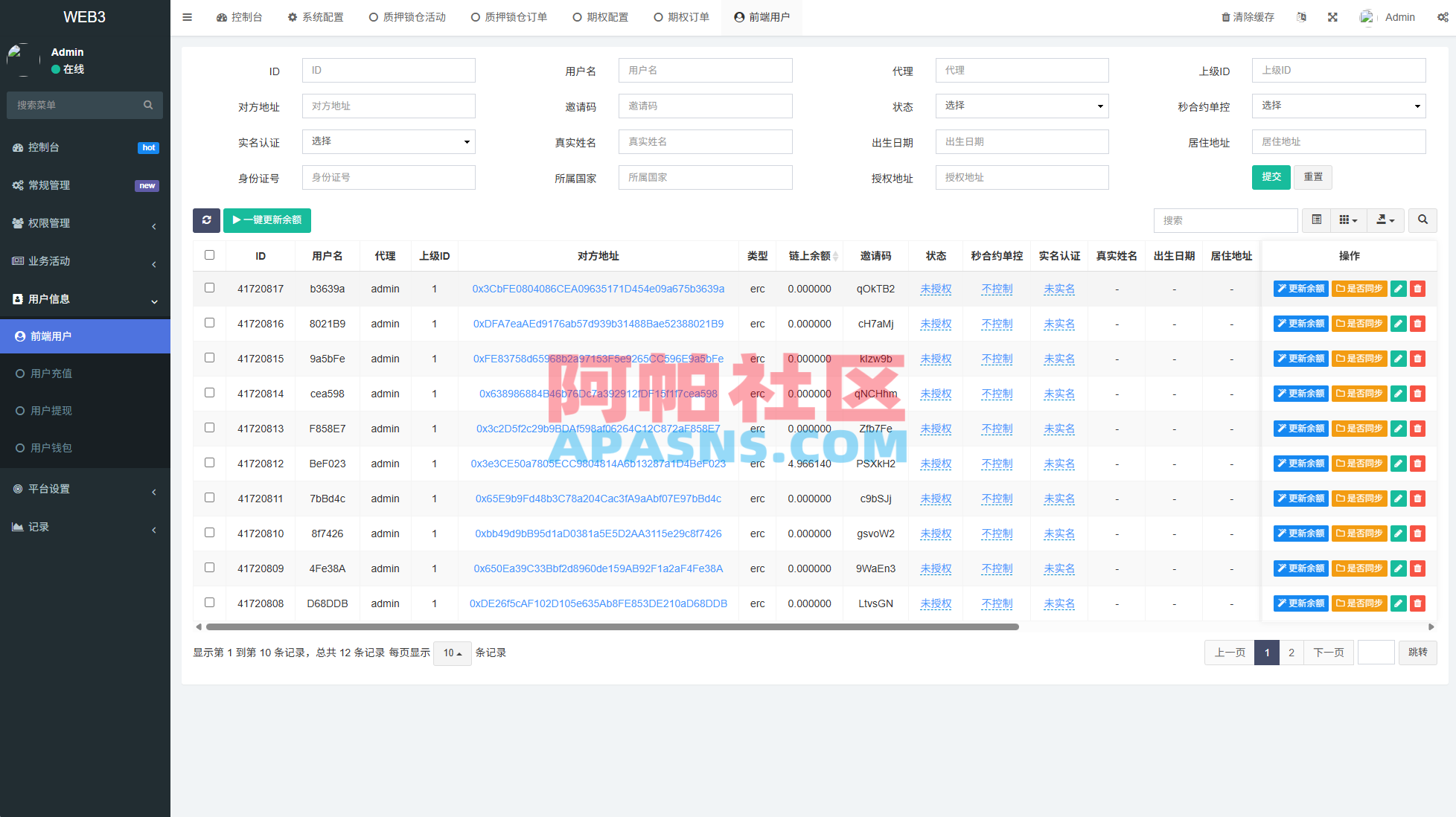Open 用户钱包 in the sidebar

pos(85,448)
